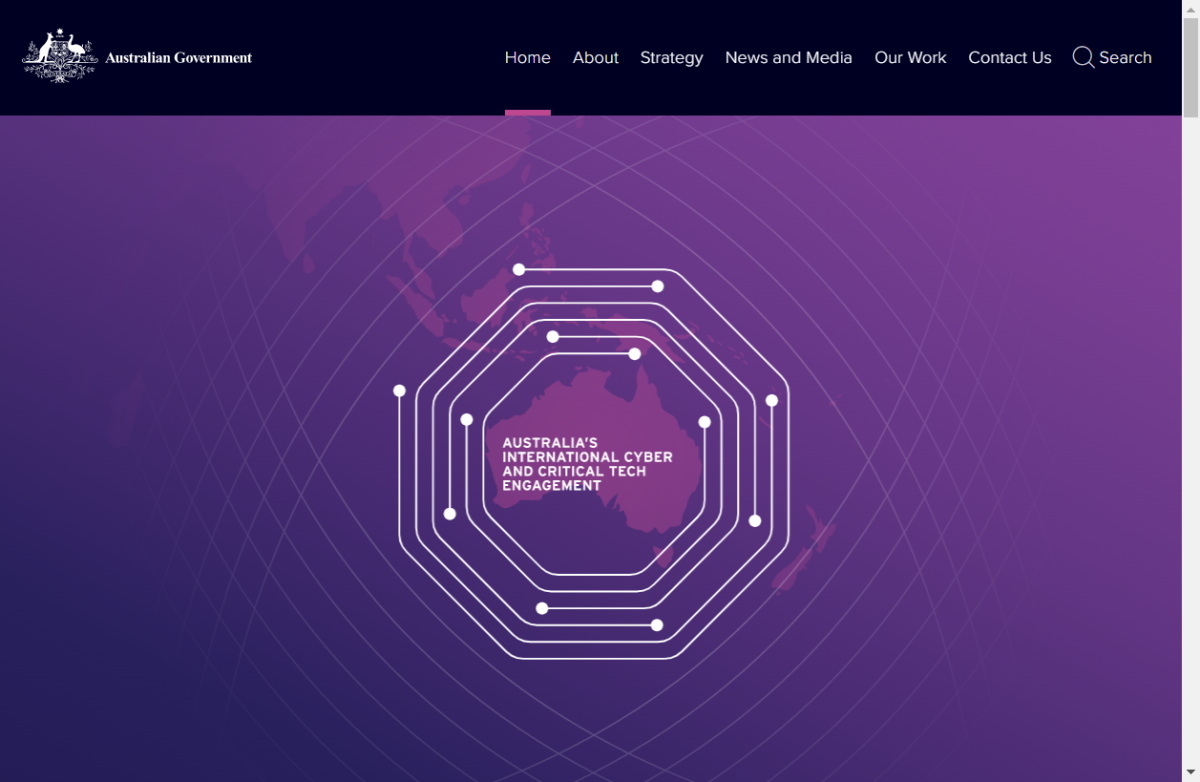Click the magnifying glass search icon
This screenshot has height=782, width=1200.
[1083, 57]
